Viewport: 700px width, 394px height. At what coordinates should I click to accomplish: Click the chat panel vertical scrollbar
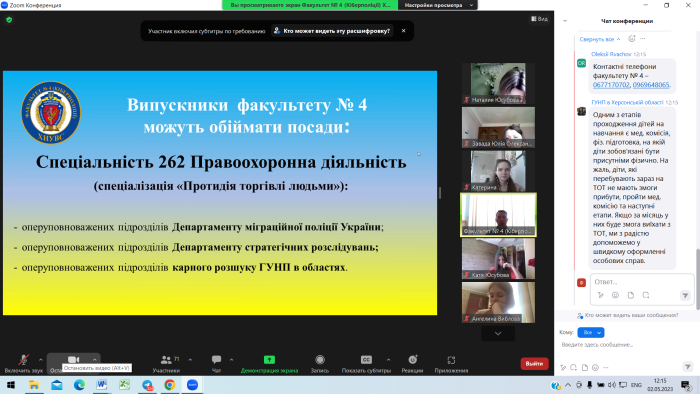pos(697,279)
